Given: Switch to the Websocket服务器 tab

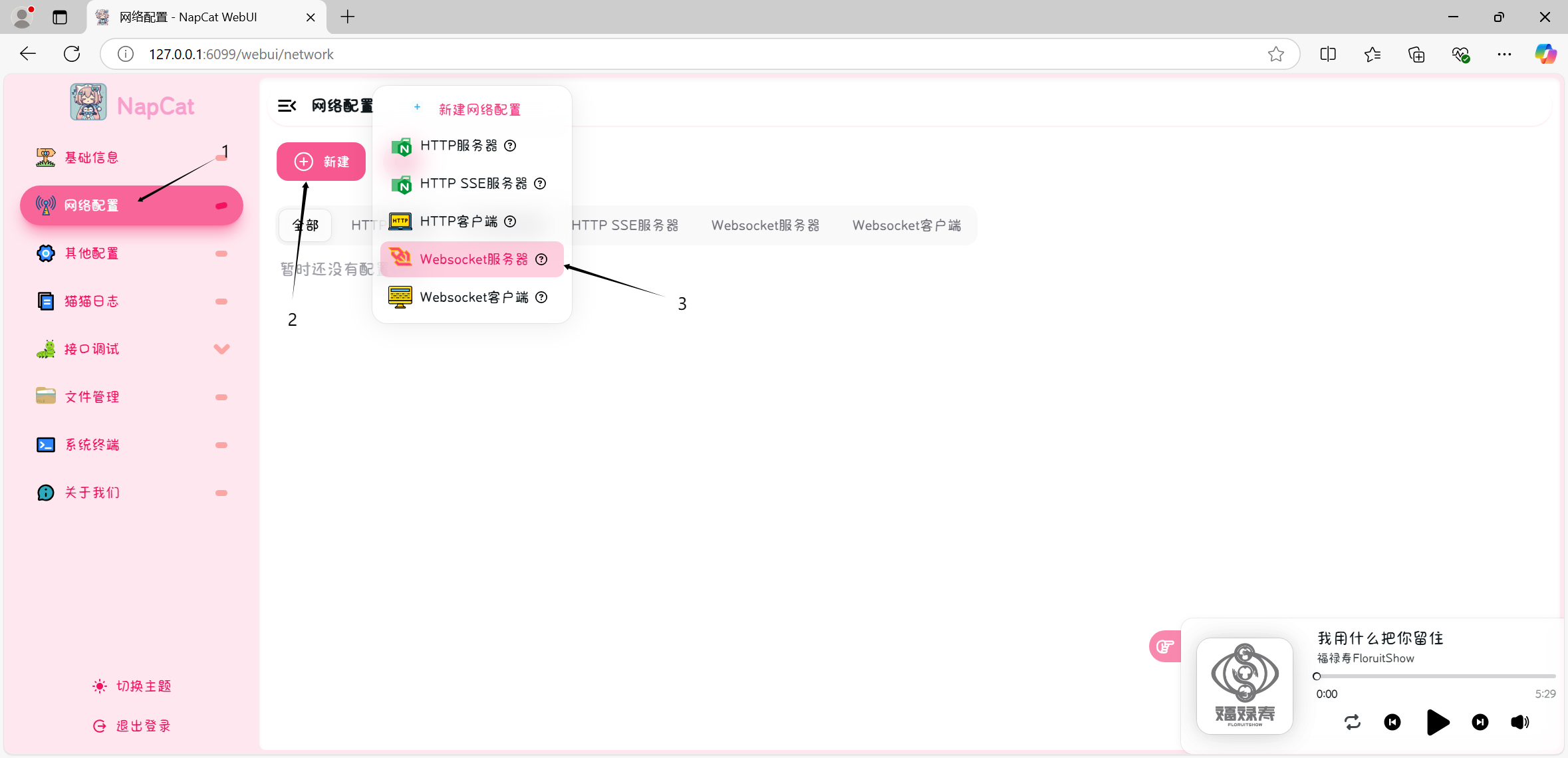Looking at the screenshot, I should (765, 225).
